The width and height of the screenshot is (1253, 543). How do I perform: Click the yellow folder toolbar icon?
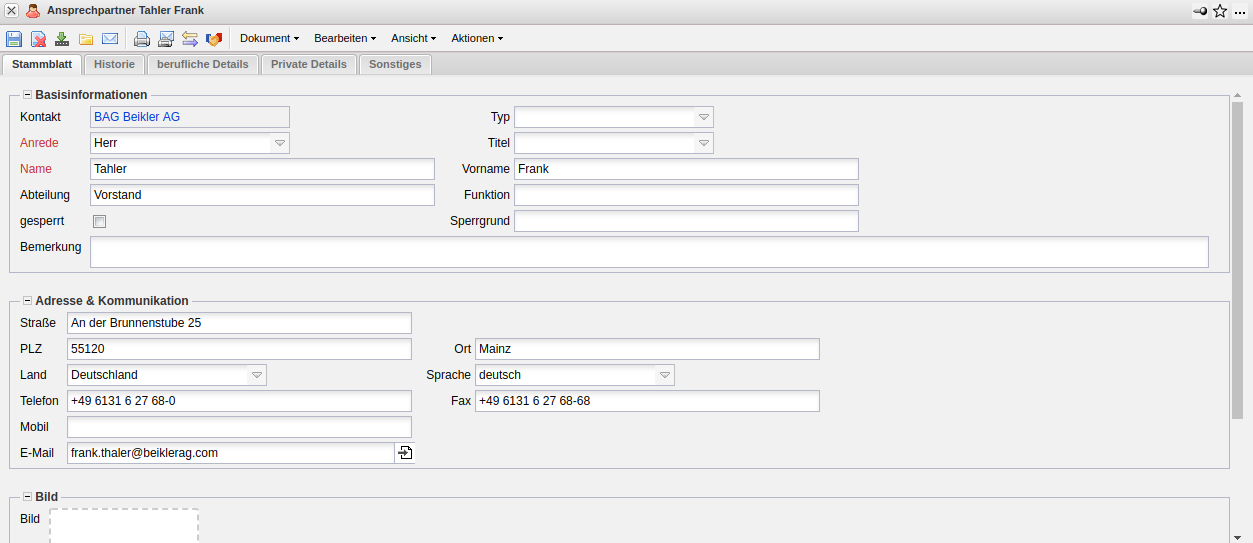click(86, 39)
